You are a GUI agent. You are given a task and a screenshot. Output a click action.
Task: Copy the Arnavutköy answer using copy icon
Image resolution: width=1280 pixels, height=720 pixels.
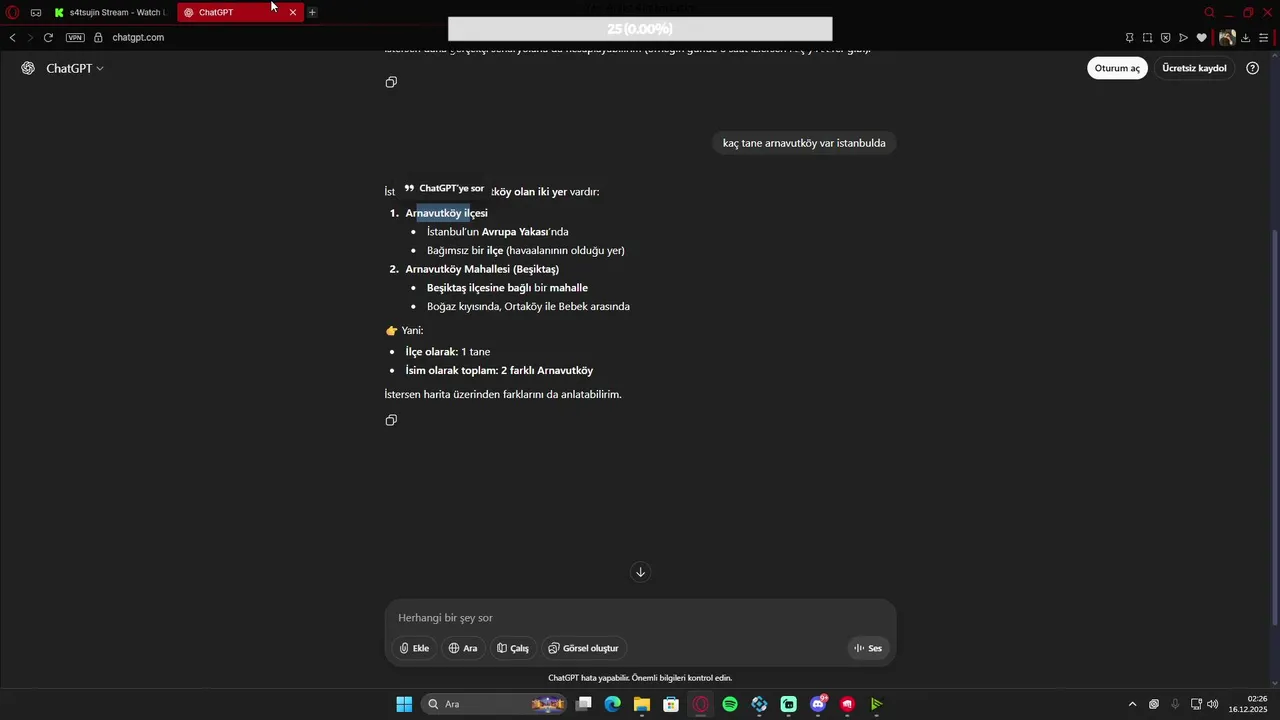pyautogui.click(x=391, y=420)
